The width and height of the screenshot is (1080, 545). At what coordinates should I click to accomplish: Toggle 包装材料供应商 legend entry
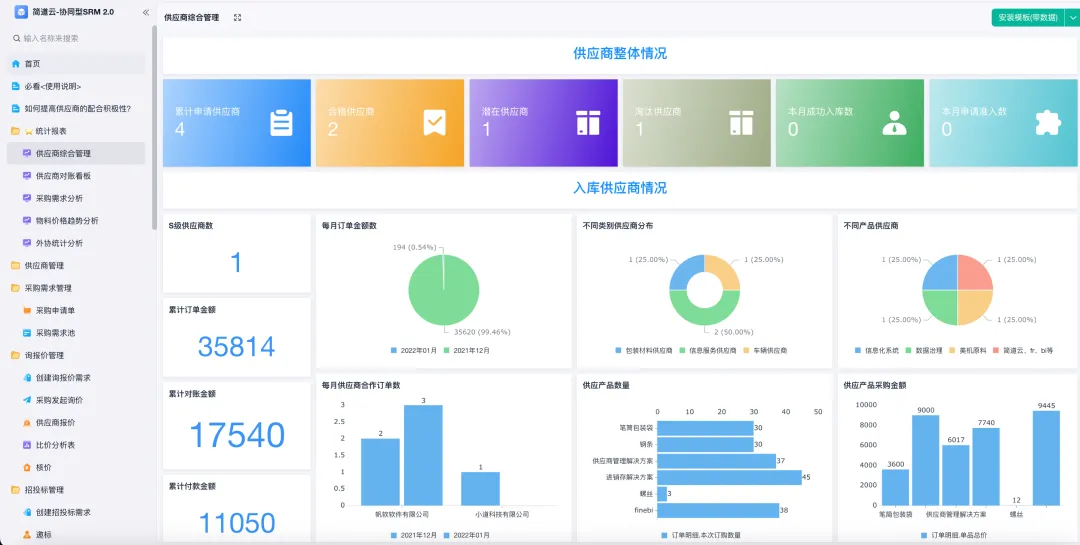[644, 351]
